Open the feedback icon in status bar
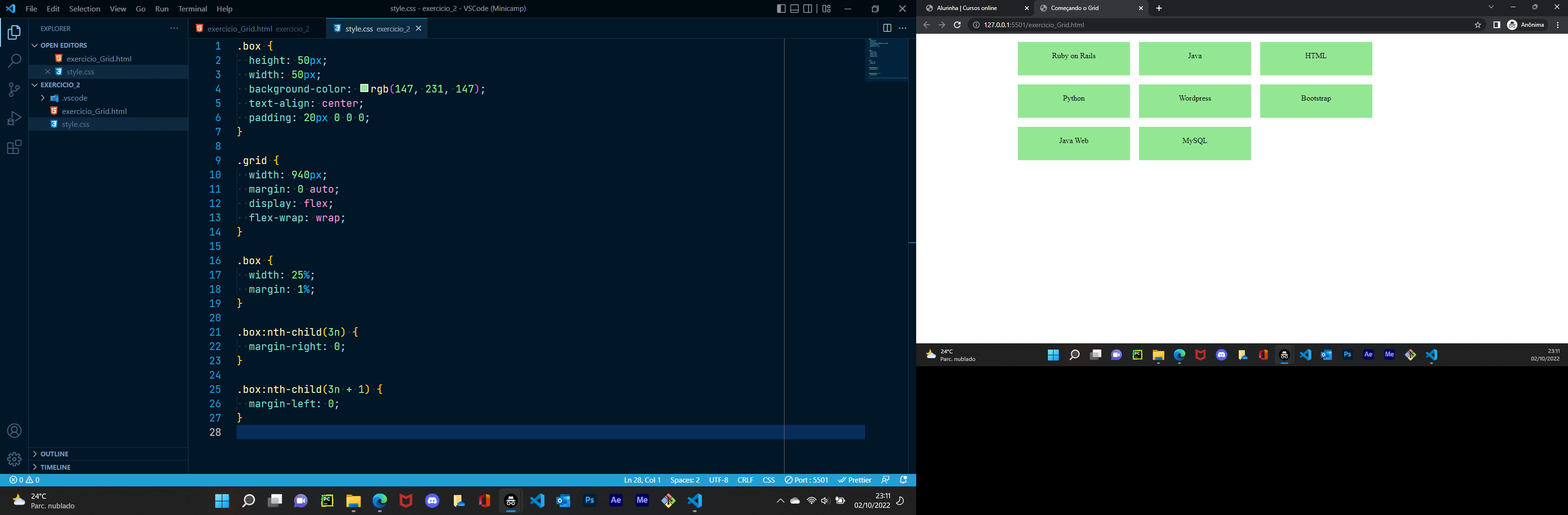The width and height of the screenshot is (1568, 515). (x=886, y=480)
